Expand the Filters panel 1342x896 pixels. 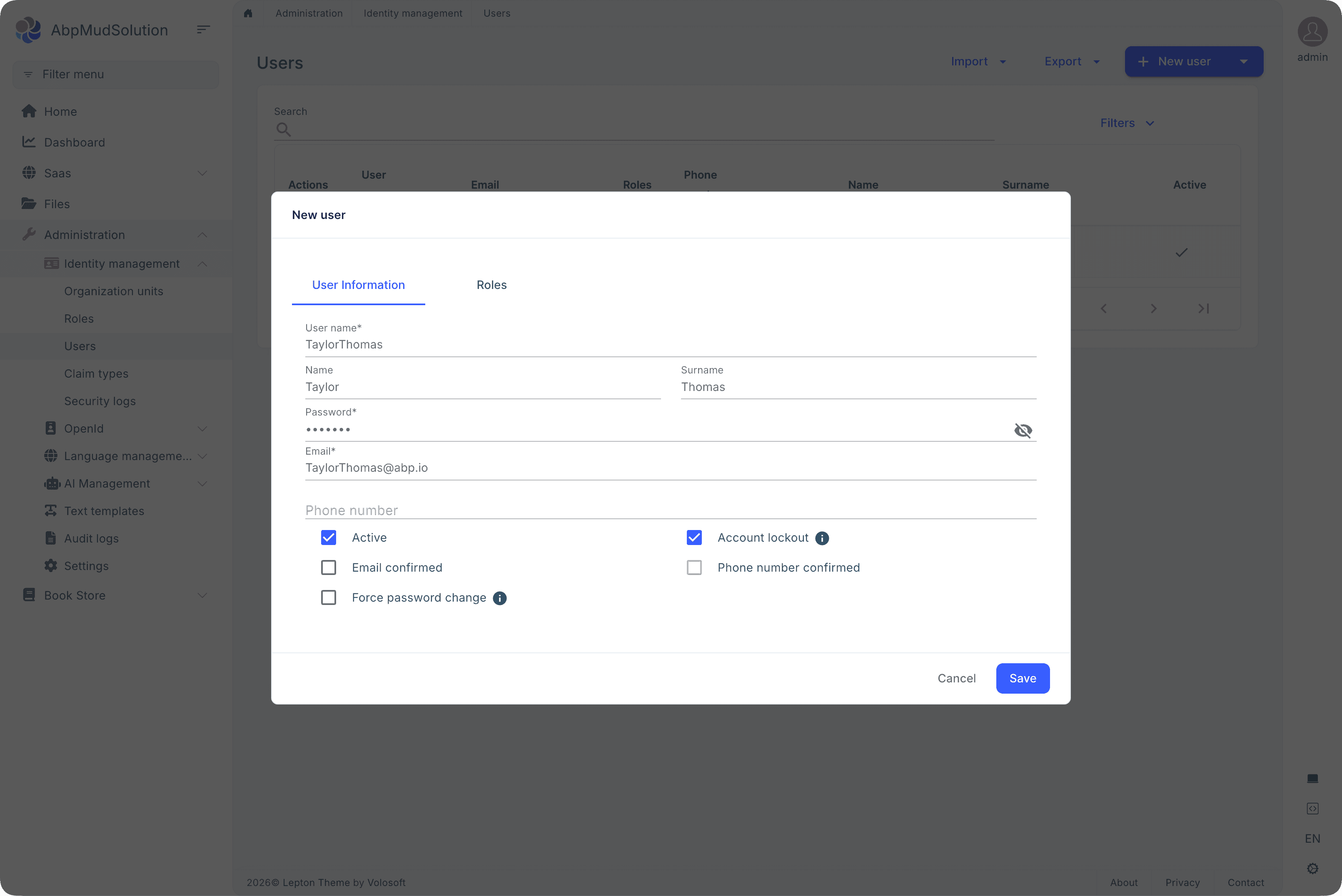1127,123
